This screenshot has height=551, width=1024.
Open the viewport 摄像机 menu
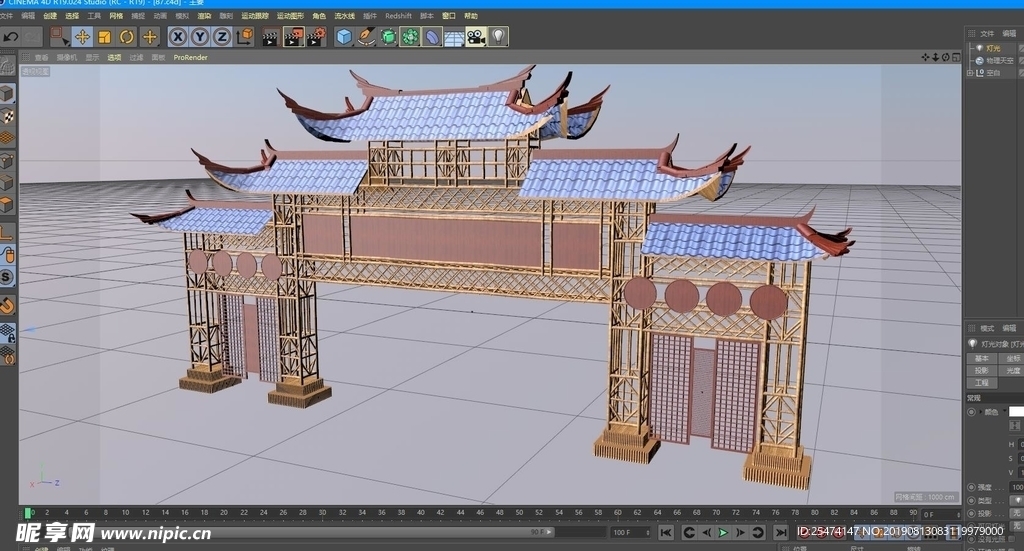(x=67, y=57)
